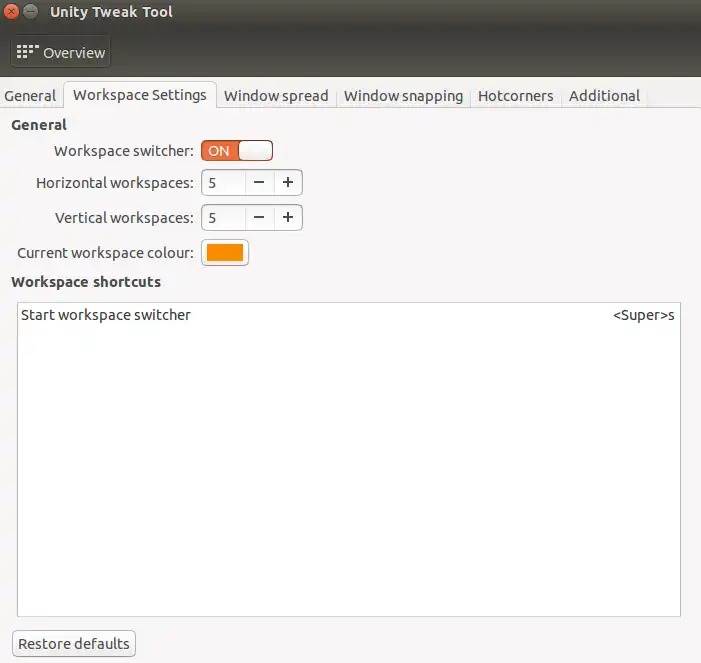Go to Window snapping tab
Viewport: 701px width, 663px height.
[403, 96]
